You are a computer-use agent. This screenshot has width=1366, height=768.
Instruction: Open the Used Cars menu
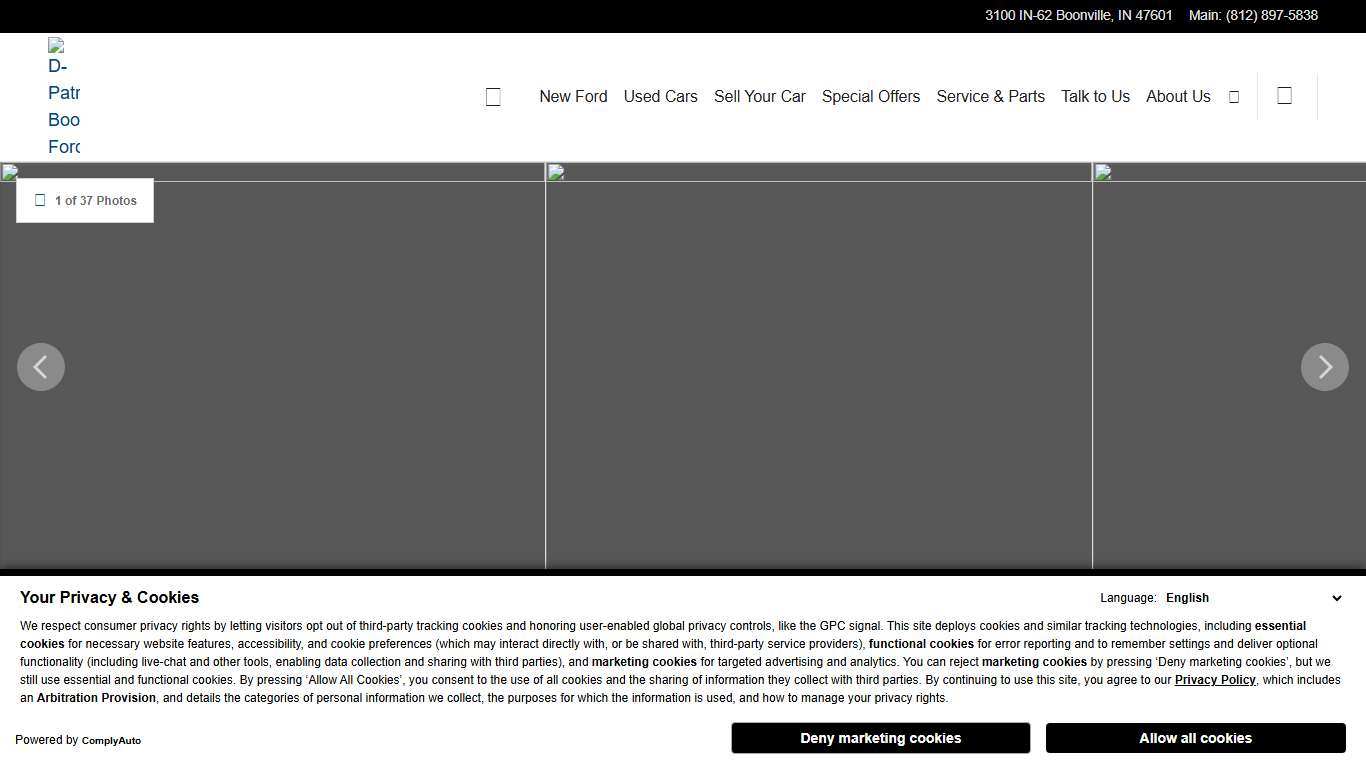pyautogui.click(x=660, y=97)
